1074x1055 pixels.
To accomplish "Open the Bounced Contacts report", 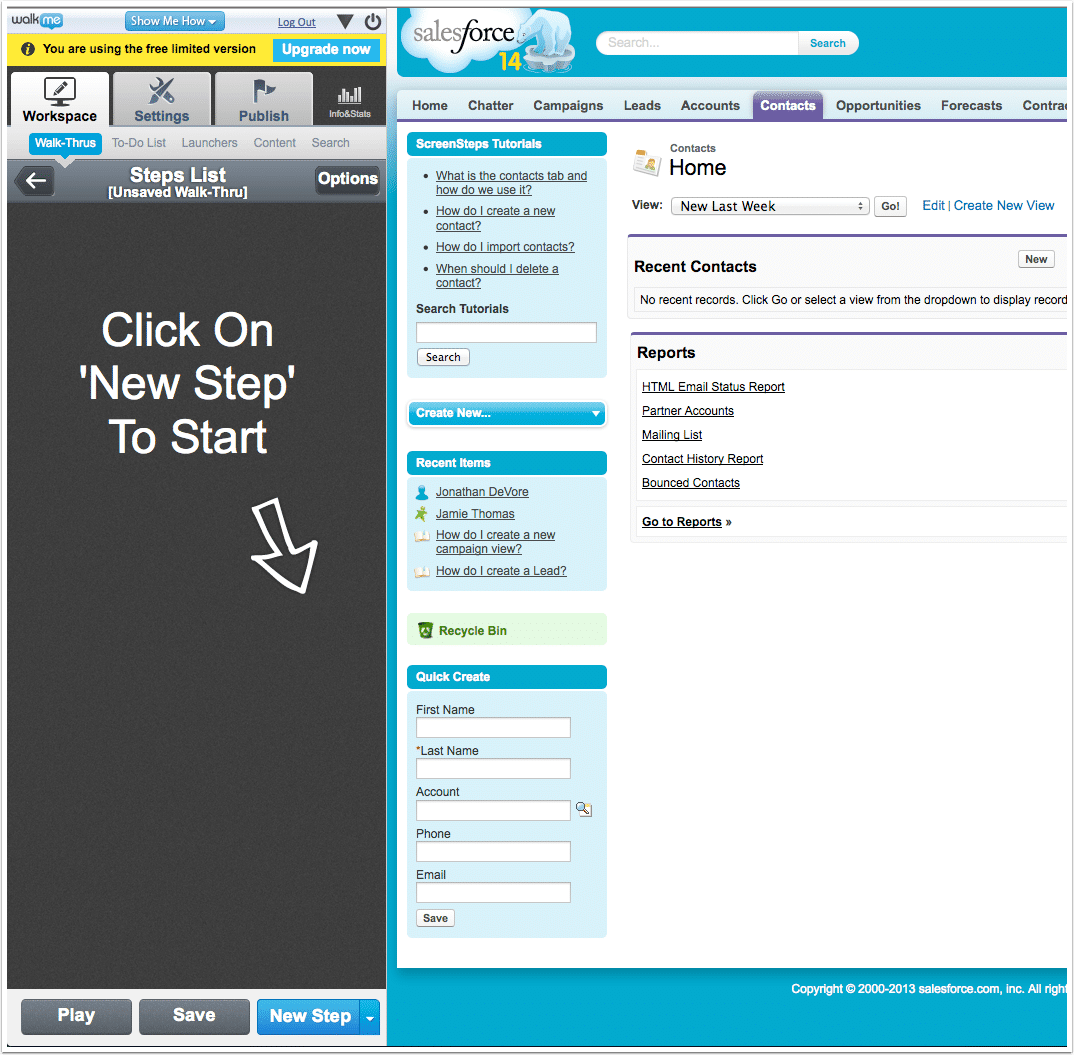I will pos(690,482).
